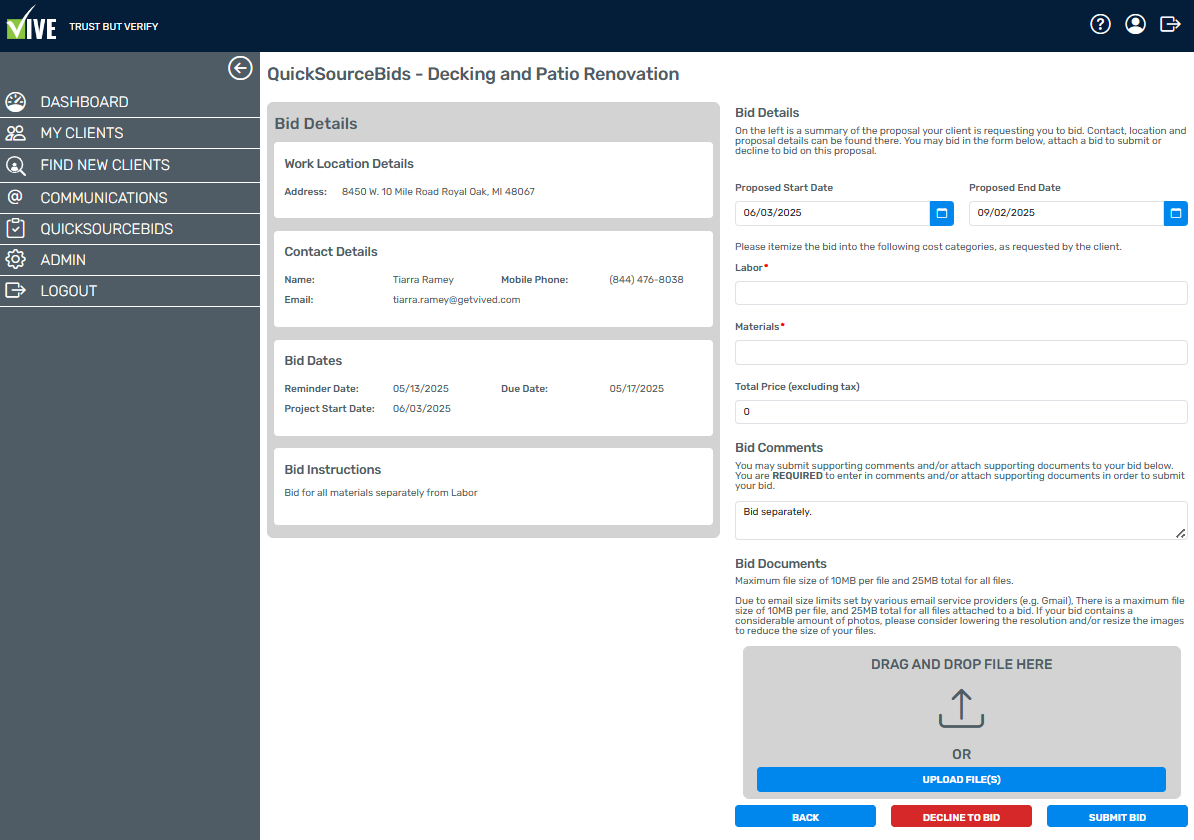Click the TRUST BUT VERIFY tagline
The image size is (1194, 840).
113,27
